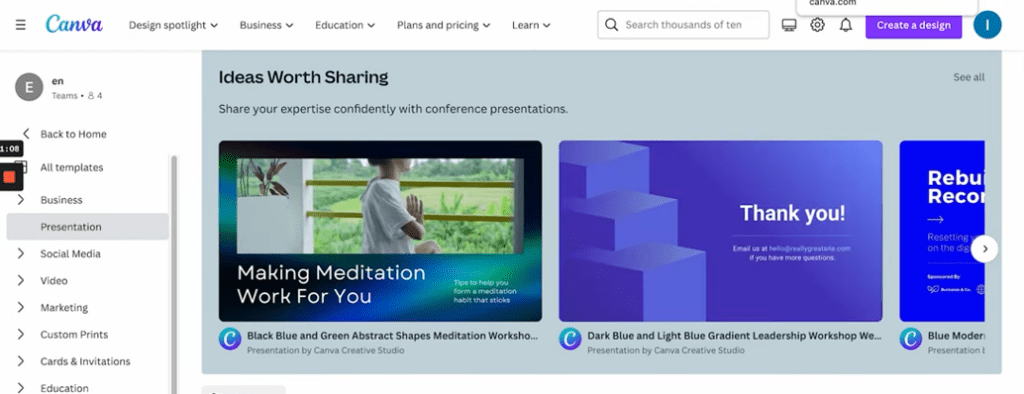Screen dimensions: 1024x394
Task: Click See all for Ideas Worth Sharing
Action: click(x=968, y=77)
